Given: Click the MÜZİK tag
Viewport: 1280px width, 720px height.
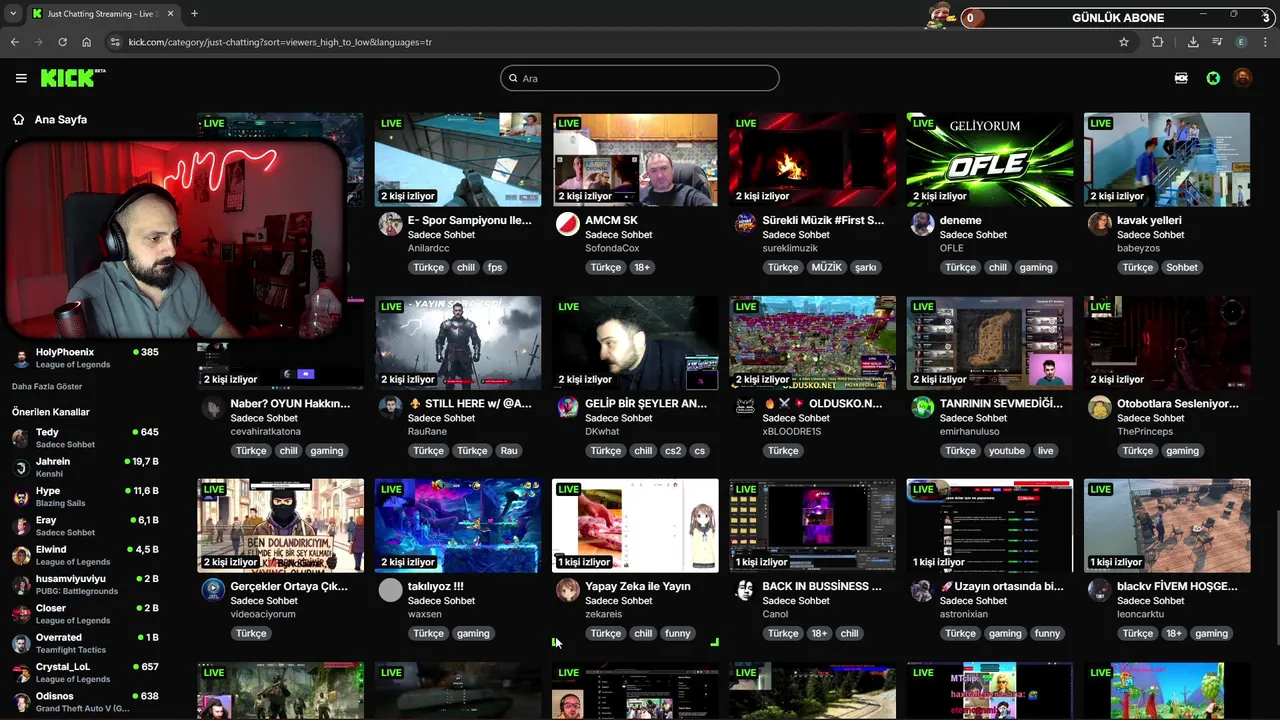Looking at the screenshot, I should pyautogui.click(x=826, y=267).
